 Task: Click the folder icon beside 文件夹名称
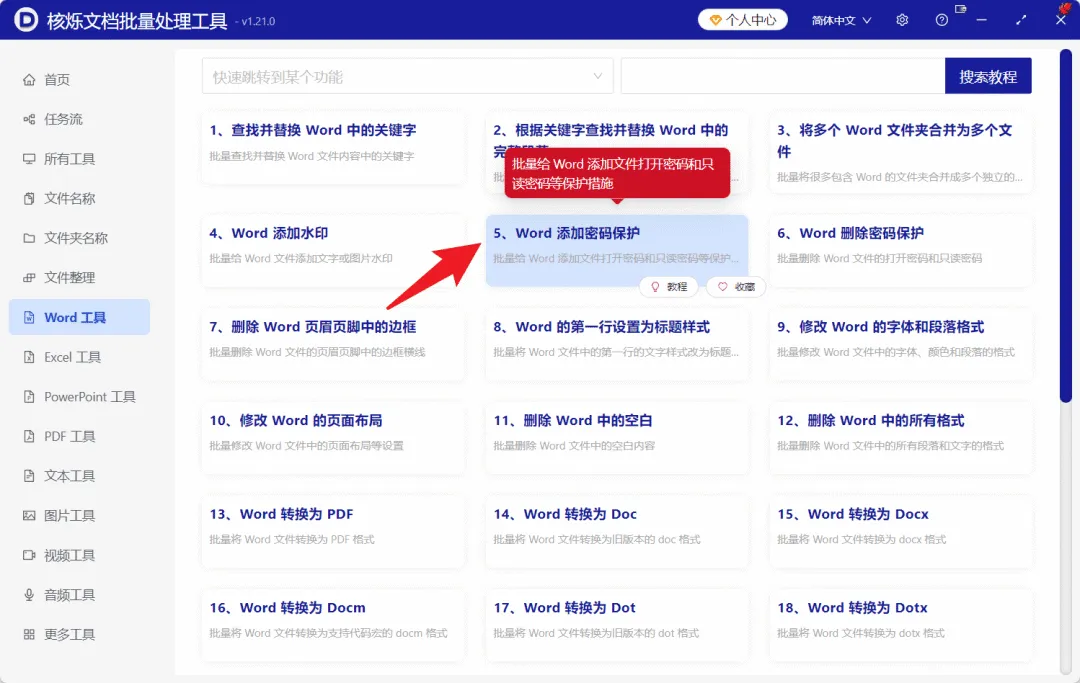pyautogui.click(x=29, y=238)
